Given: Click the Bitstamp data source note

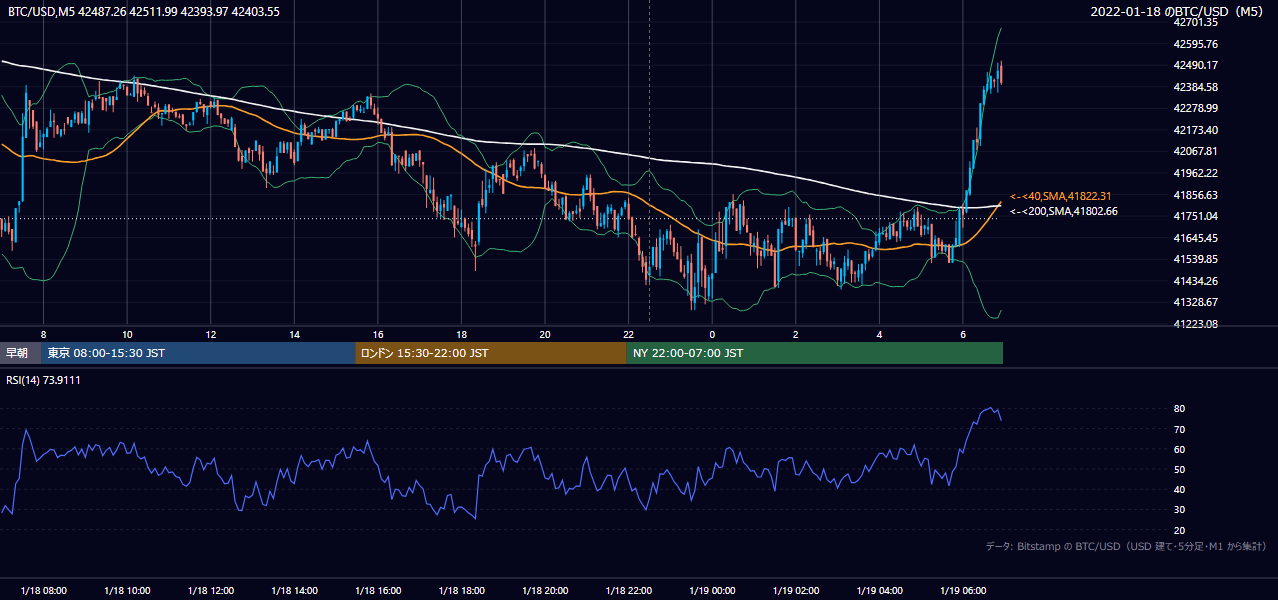Looking at the screenshot, I should (1126, 546).
